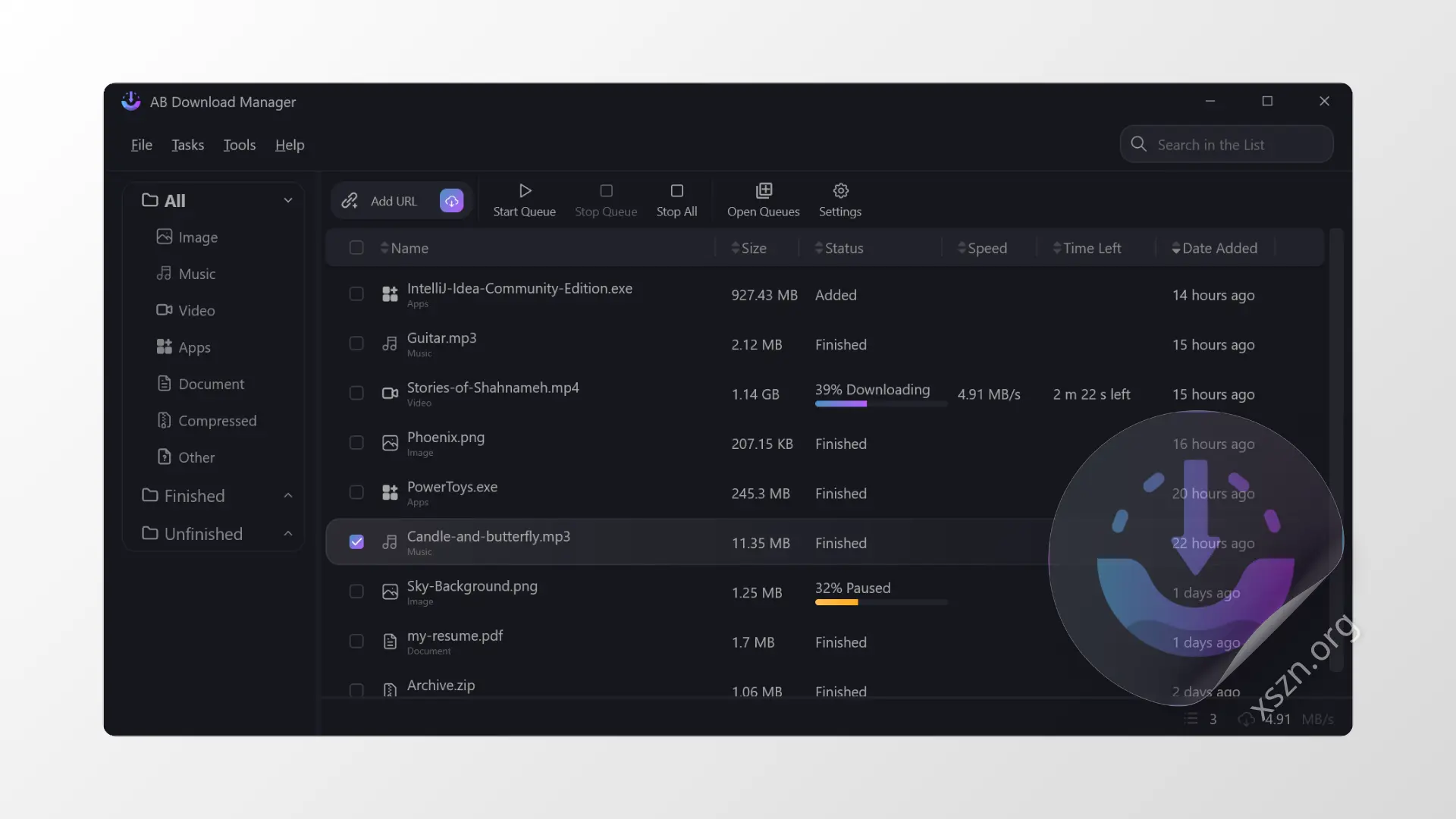This screenshot has height=819, width=1456.
Task: Toggle the select-all checkbox in header
Action: pyautogui.click(x=356, y=248)
